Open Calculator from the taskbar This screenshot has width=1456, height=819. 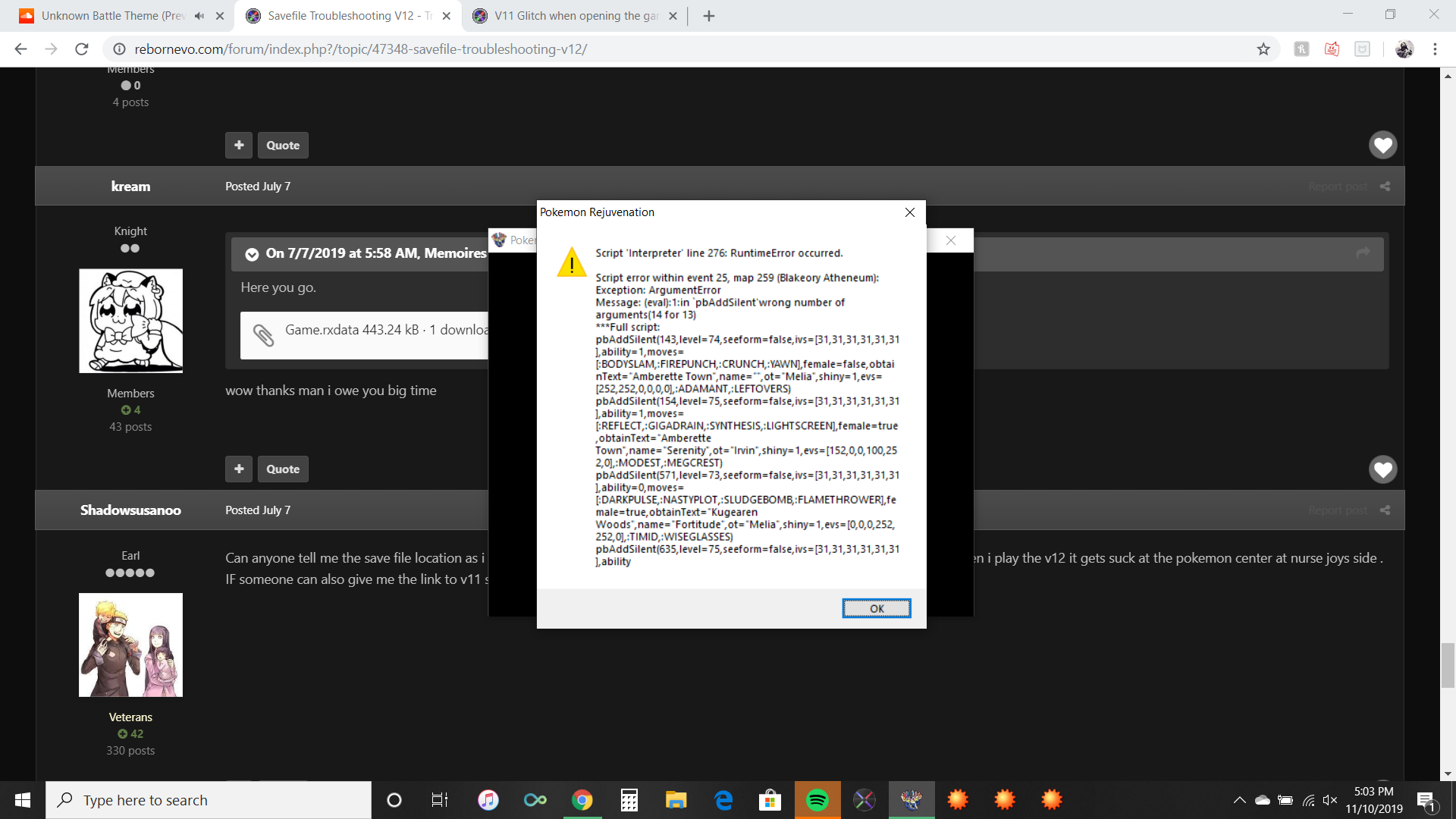click(629, 800)
